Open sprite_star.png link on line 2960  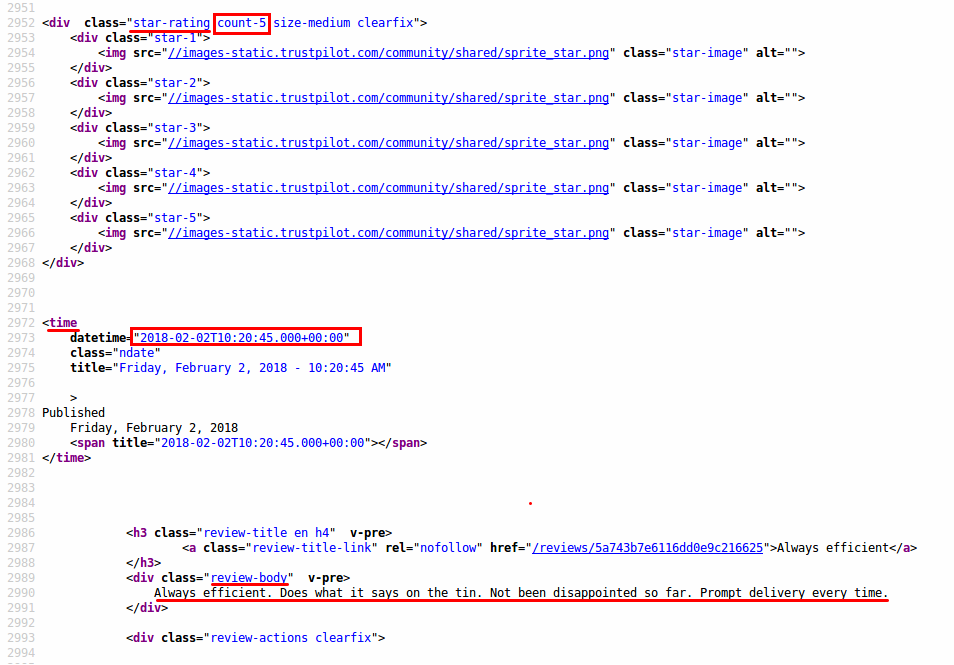coord(388,143)
